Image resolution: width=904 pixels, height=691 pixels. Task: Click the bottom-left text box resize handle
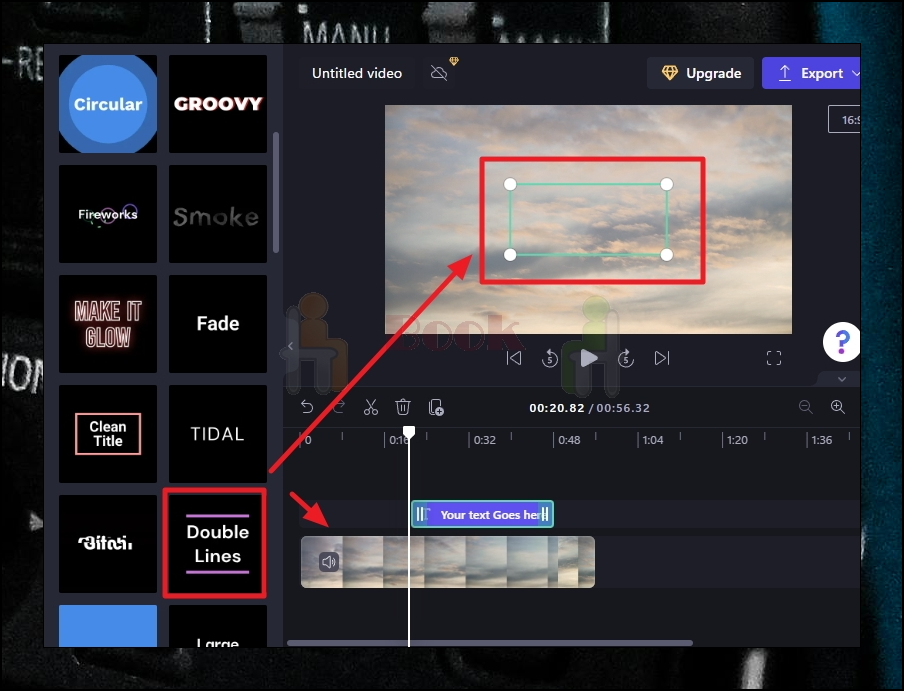point(510,255)
